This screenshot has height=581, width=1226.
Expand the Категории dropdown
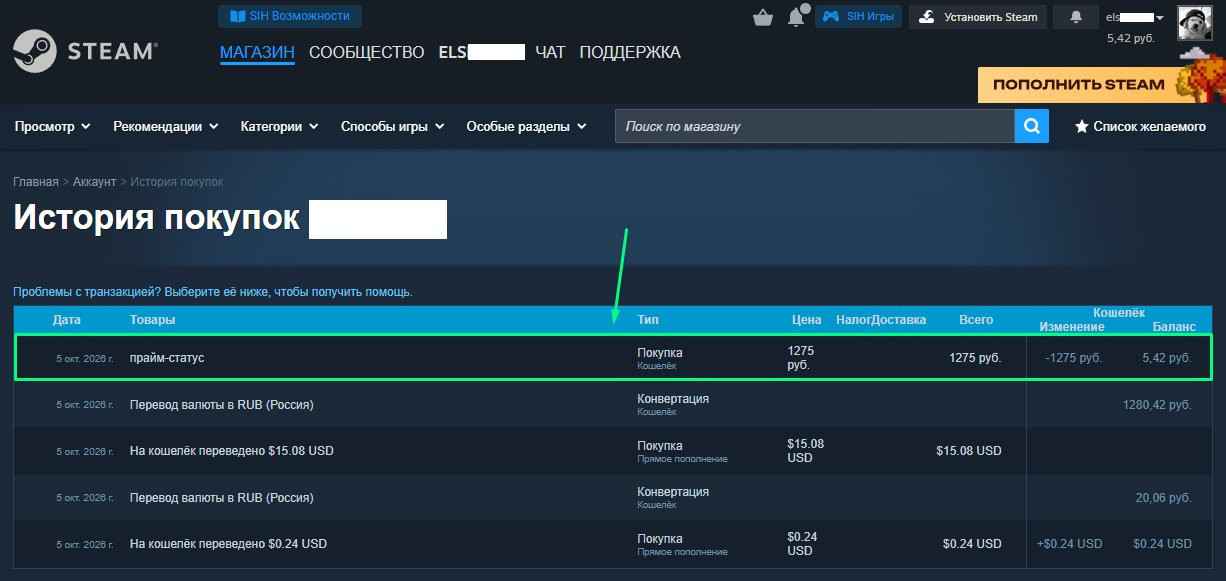point(279,127)
